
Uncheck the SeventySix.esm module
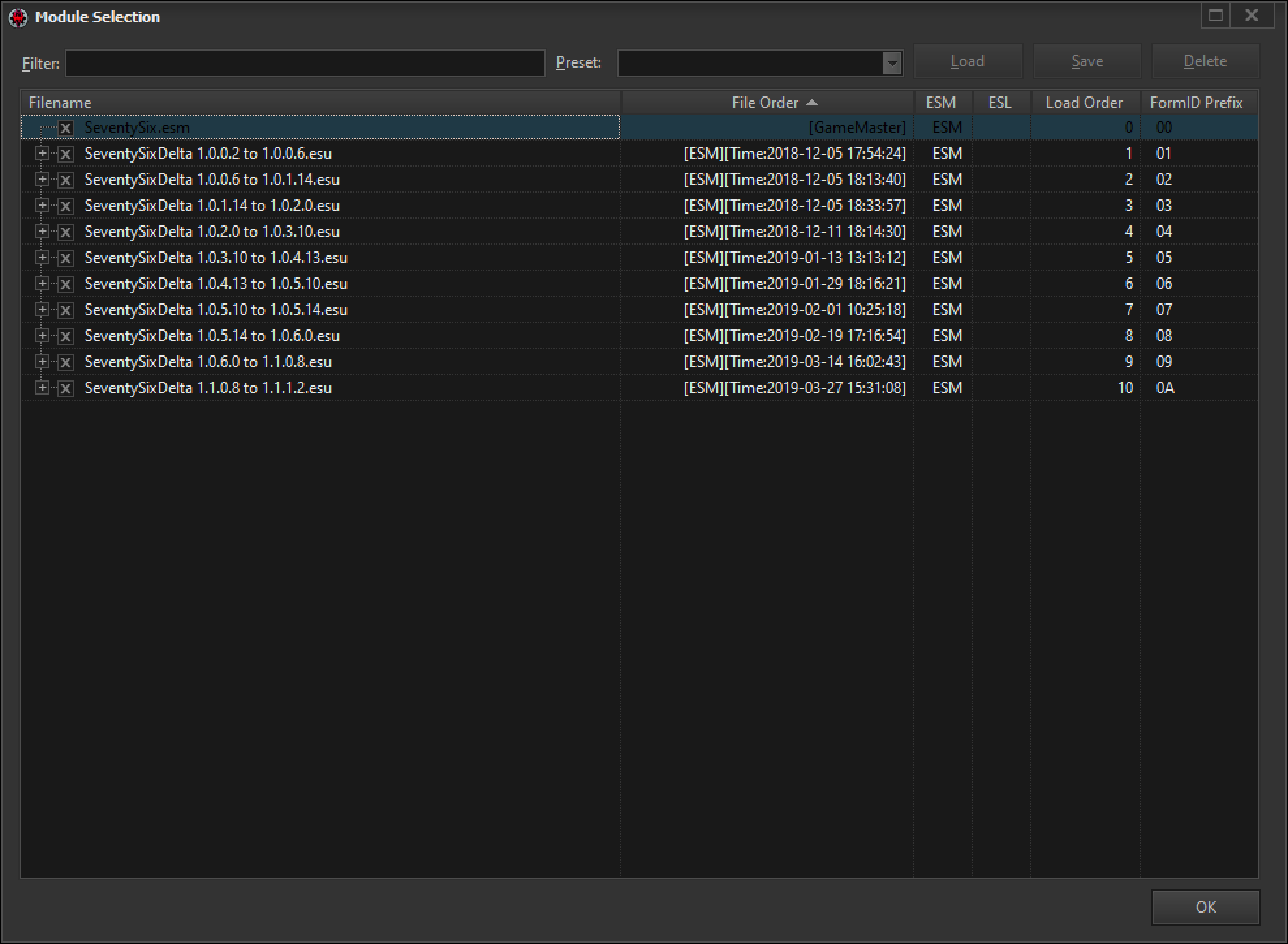tap(65, 128)
